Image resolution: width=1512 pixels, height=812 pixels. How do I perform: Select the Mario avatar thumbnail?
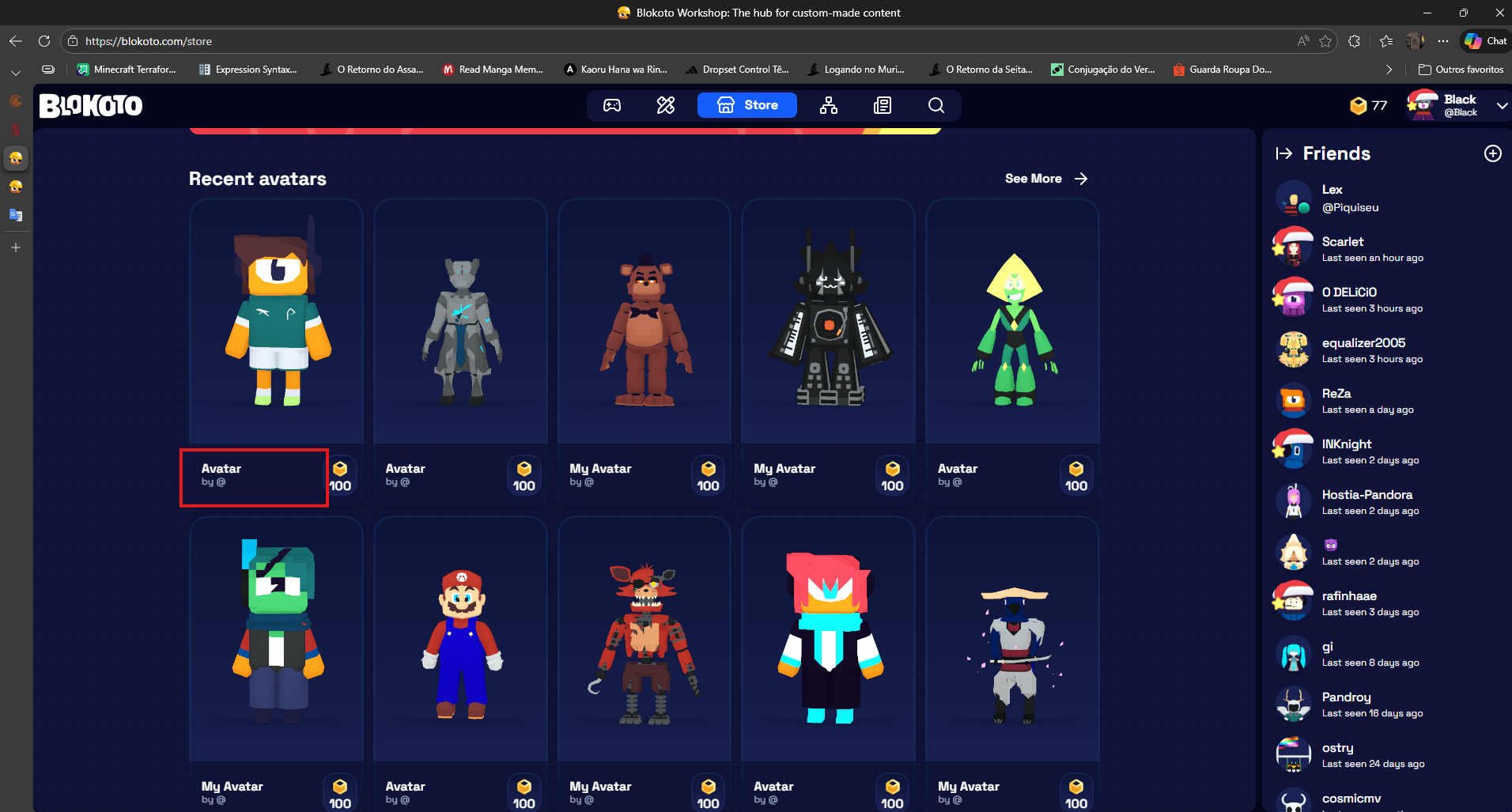(460, 640)
